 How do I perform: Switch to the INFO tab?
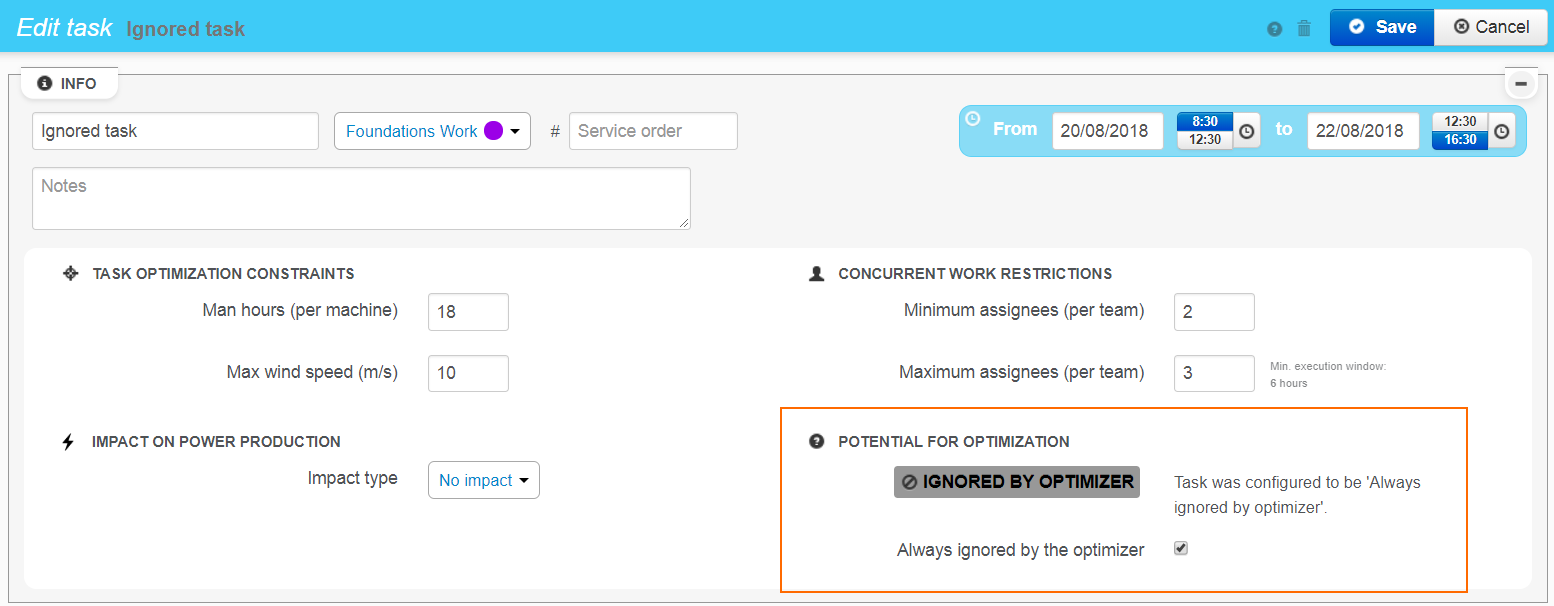tap(68, 83)
